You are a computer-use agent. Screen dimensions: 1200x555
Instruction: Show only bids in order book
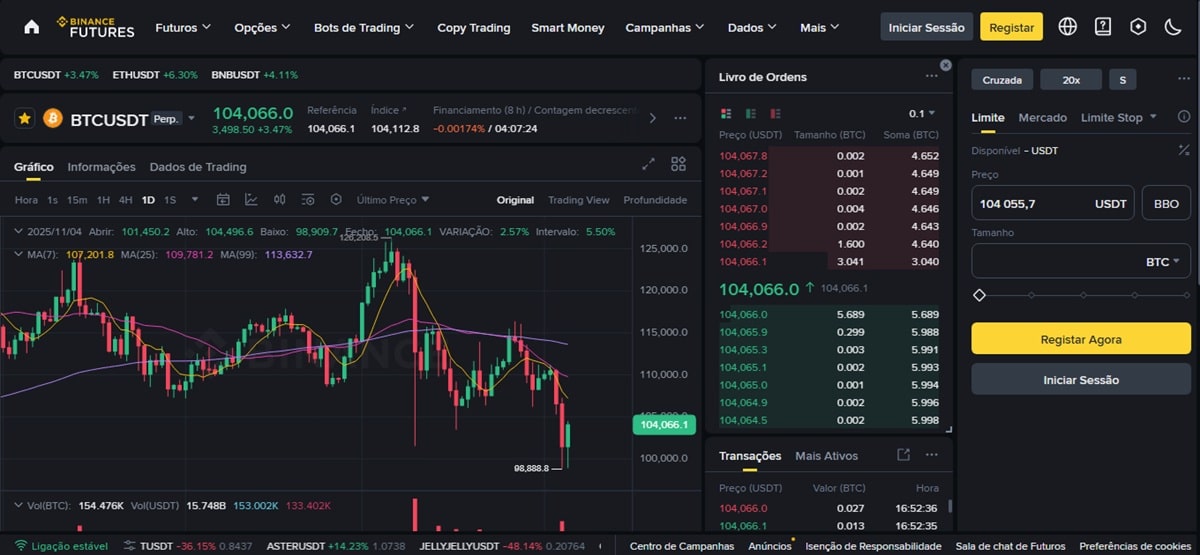pos(750,114)
